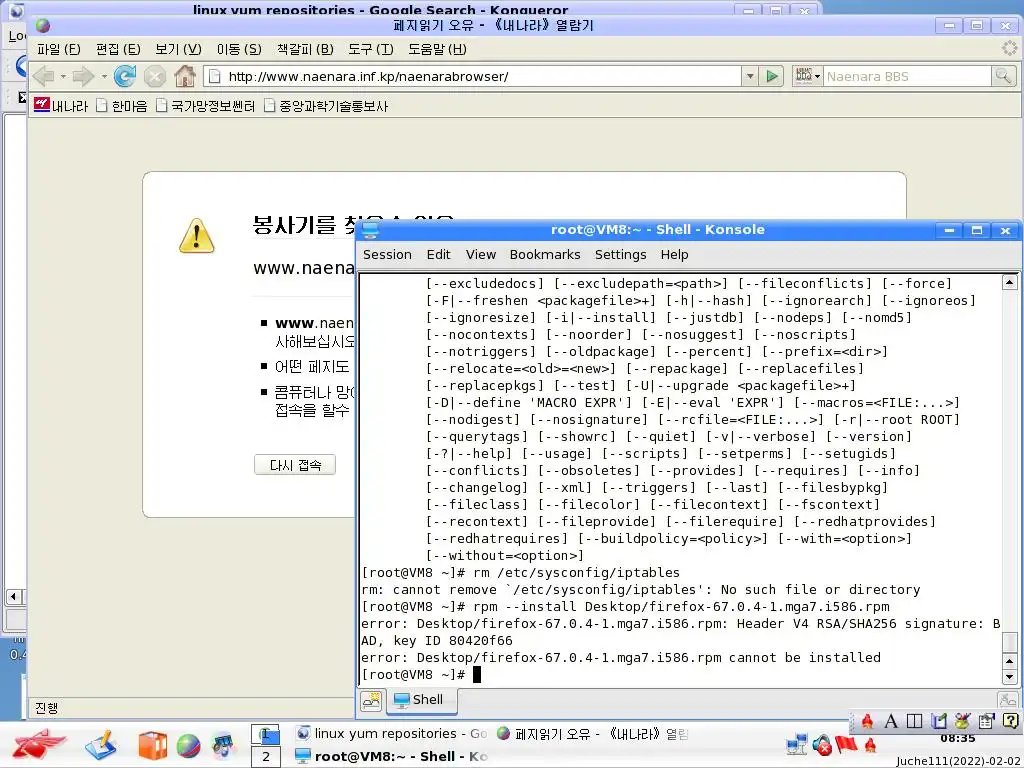Select the Shell tab in Konsole
This screenshot has height=768, width=1024.
coord(421,700)
